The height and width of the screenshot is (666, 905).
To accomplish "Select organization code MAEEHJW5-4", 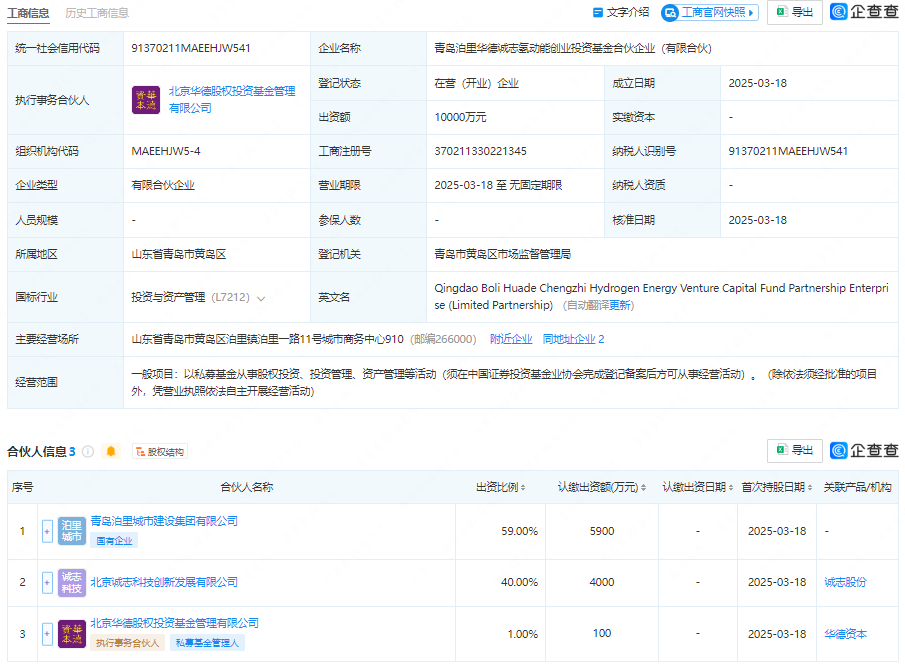I will (166, 151).
